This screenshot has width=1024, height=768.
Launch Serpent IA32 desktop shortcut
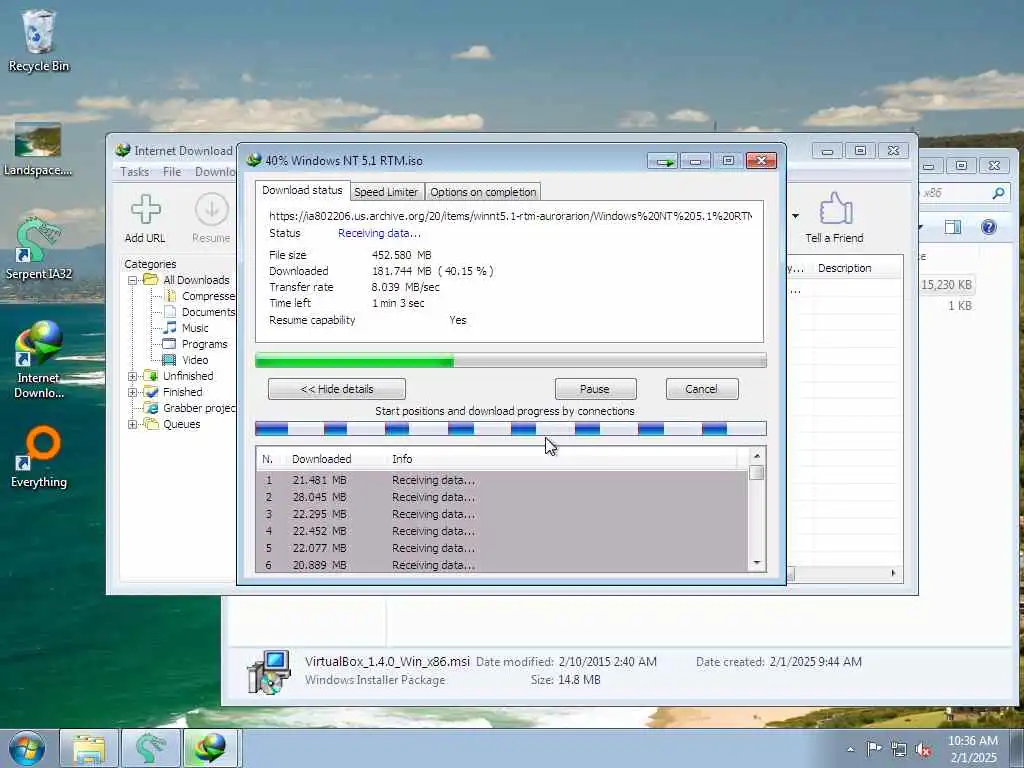[38, 248]
